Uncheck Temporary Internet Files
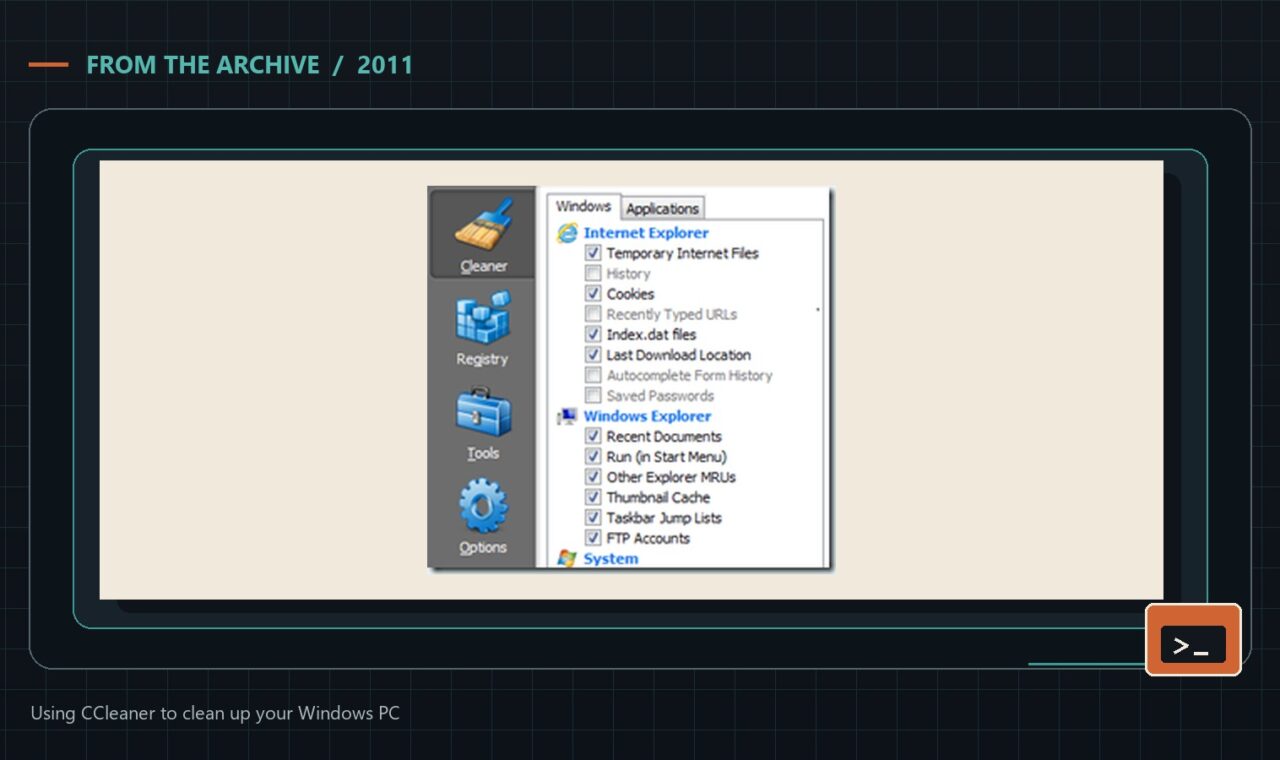 click(593, 254)
